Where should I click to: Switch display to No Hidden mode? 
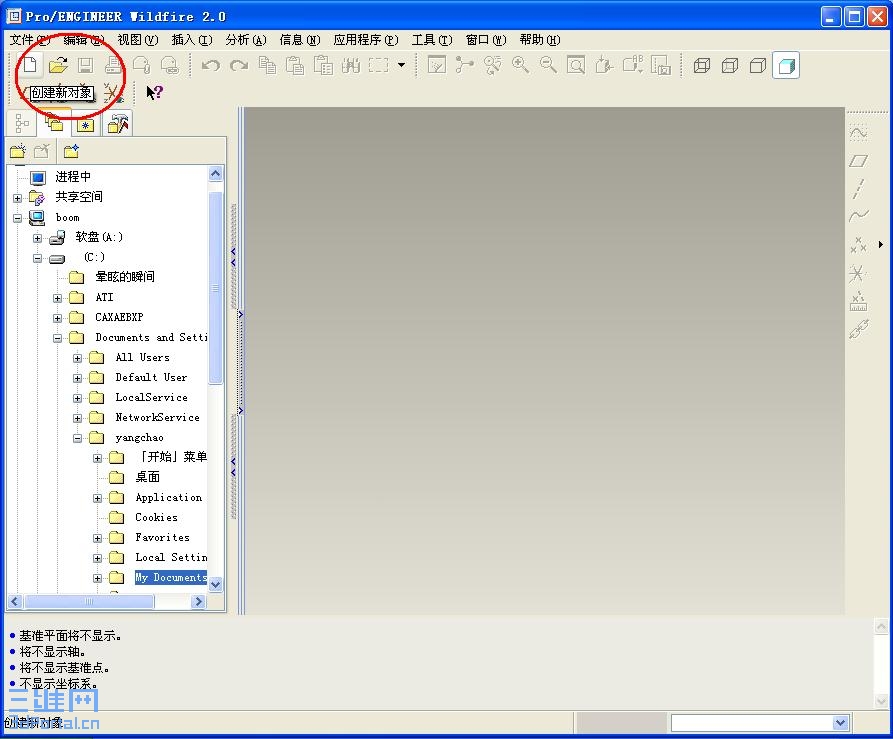pyautogui.click(x=757, y=65)
